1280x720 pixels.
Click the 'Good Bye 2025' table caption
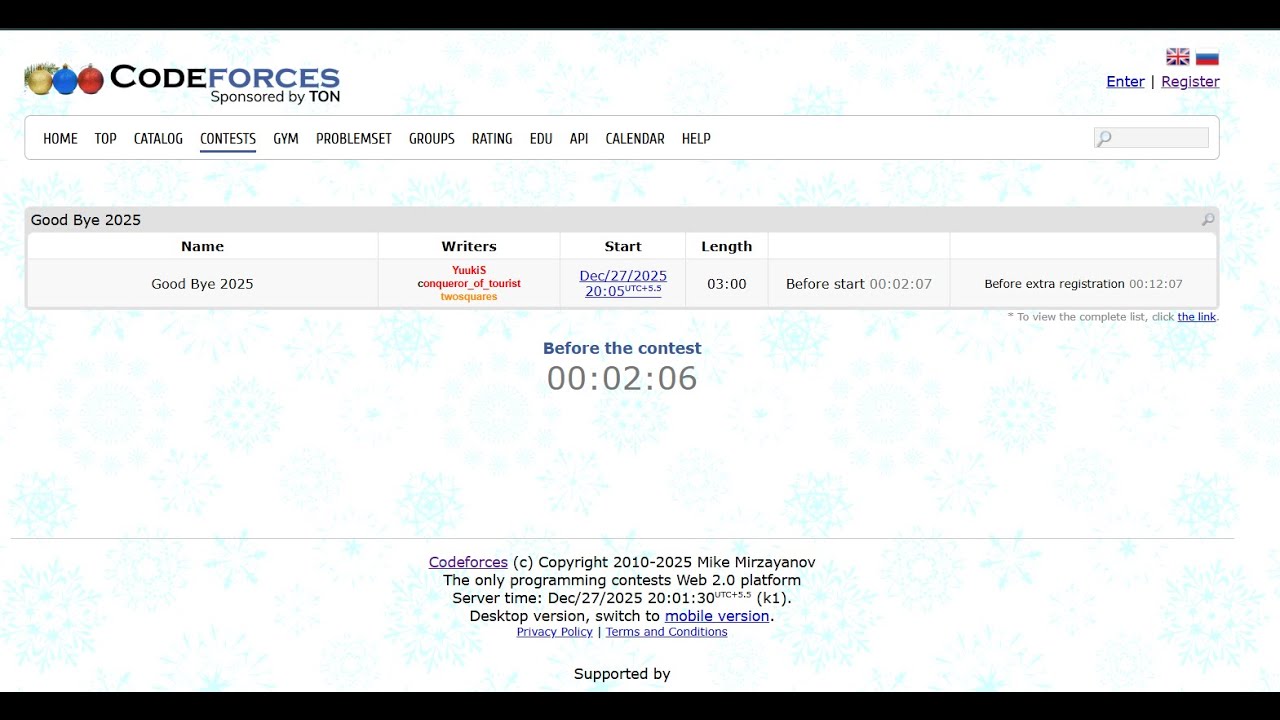86,220
